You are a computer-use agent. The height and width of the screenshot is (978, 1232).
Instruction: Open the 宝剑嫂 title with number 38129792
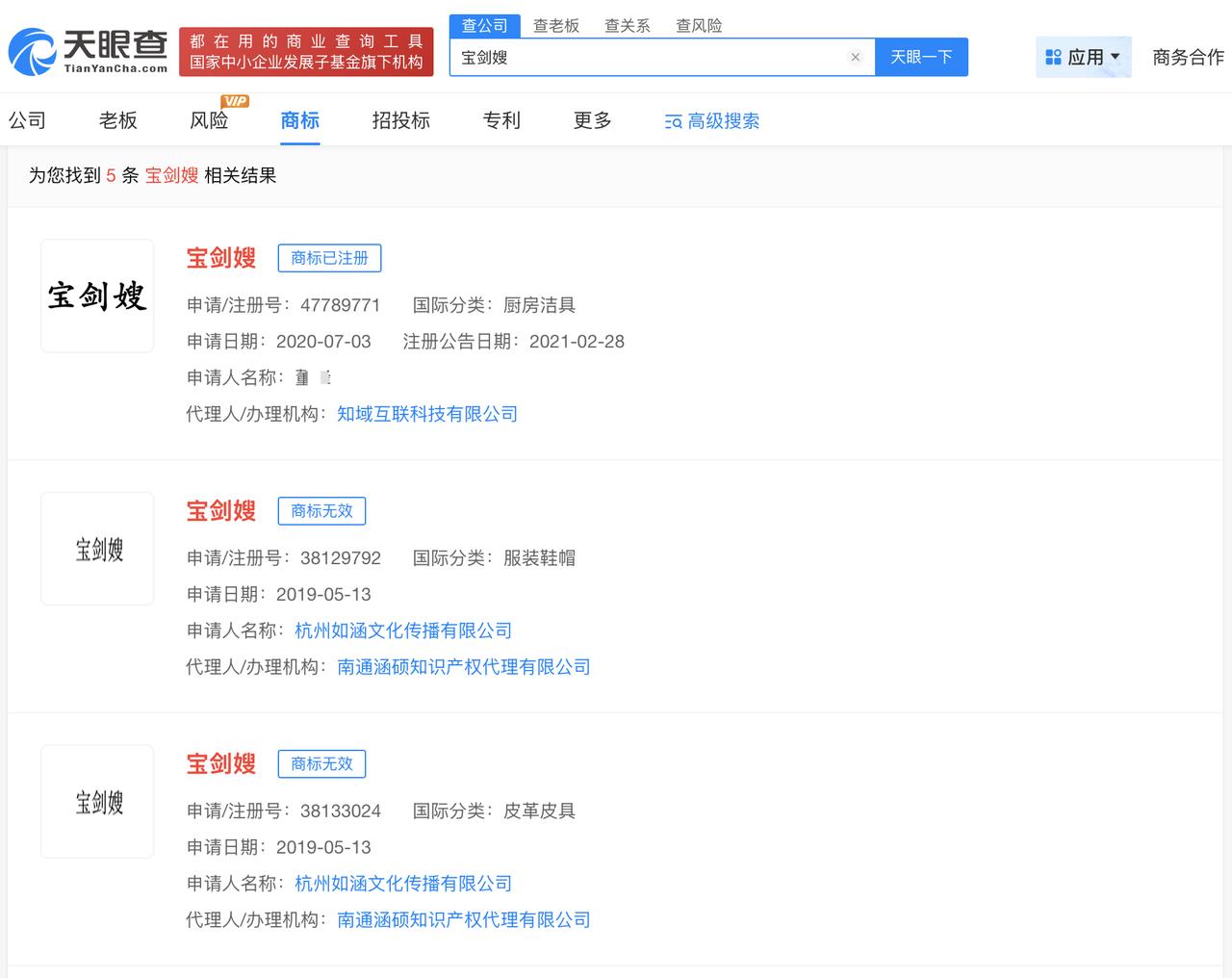(221, 511)
